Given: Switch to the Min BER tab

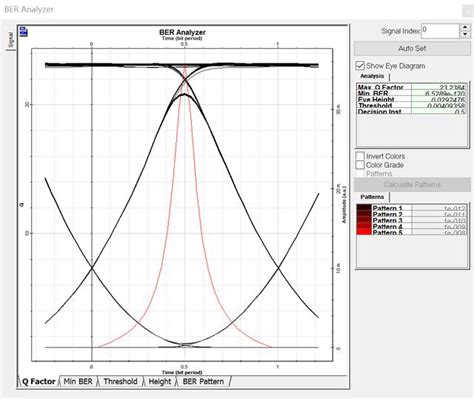Looking at the screenshot, I should [x=78, y=381].
